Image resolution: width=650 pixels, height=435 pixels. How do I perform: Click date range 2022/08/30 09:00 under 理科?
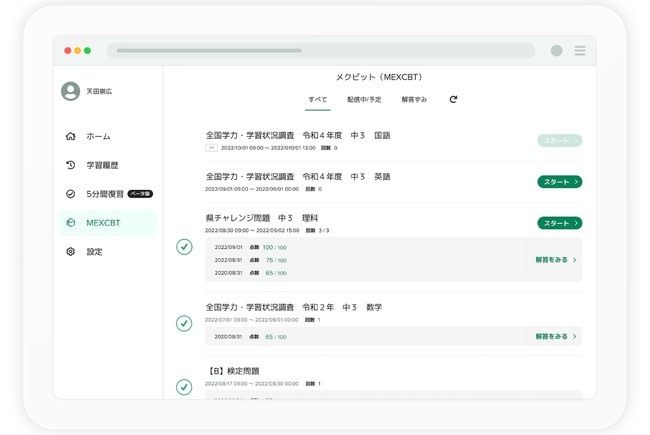coord(252,231)
